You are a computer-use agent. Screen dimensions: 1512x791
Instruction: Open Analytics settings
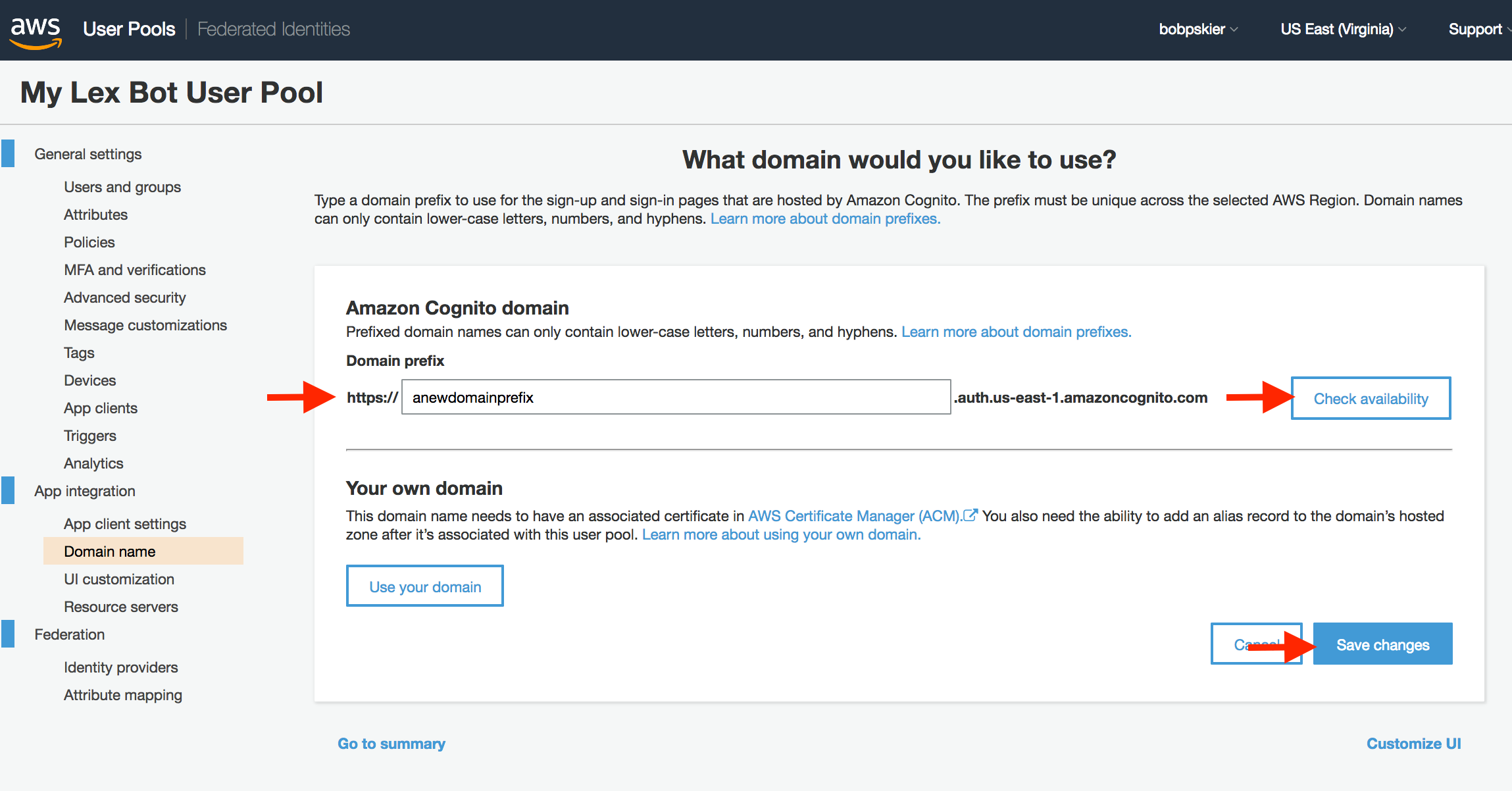pyautogui.click(x=93, y=463)
